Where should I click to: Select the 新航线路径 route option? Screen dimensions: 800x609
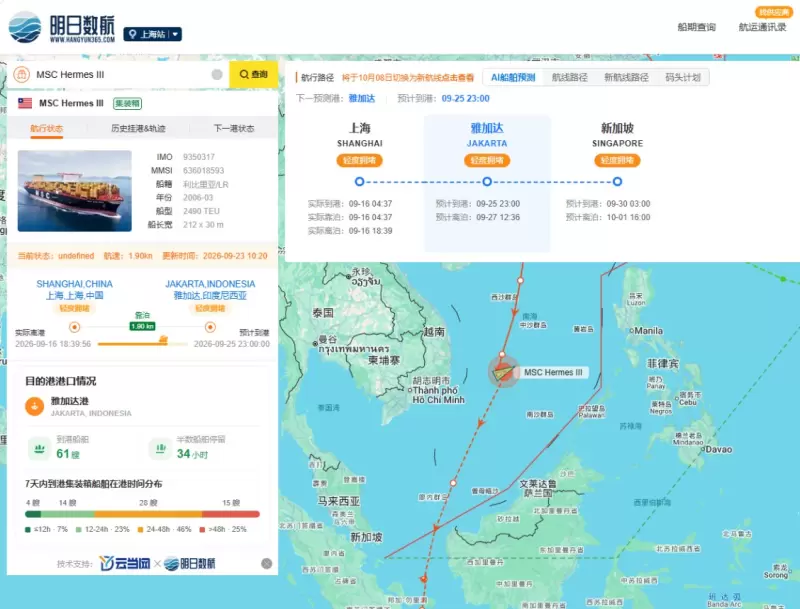[626, 78]
